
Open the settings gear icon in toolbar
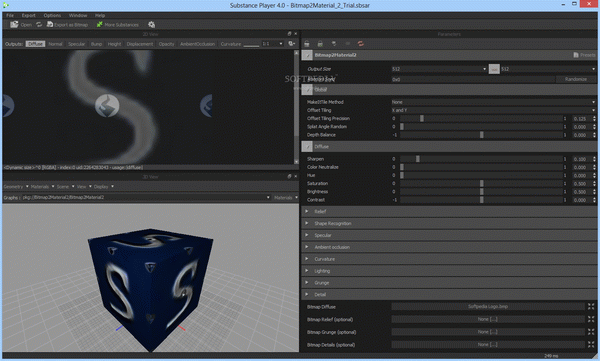pyautogui.click(x=152, y=25)
